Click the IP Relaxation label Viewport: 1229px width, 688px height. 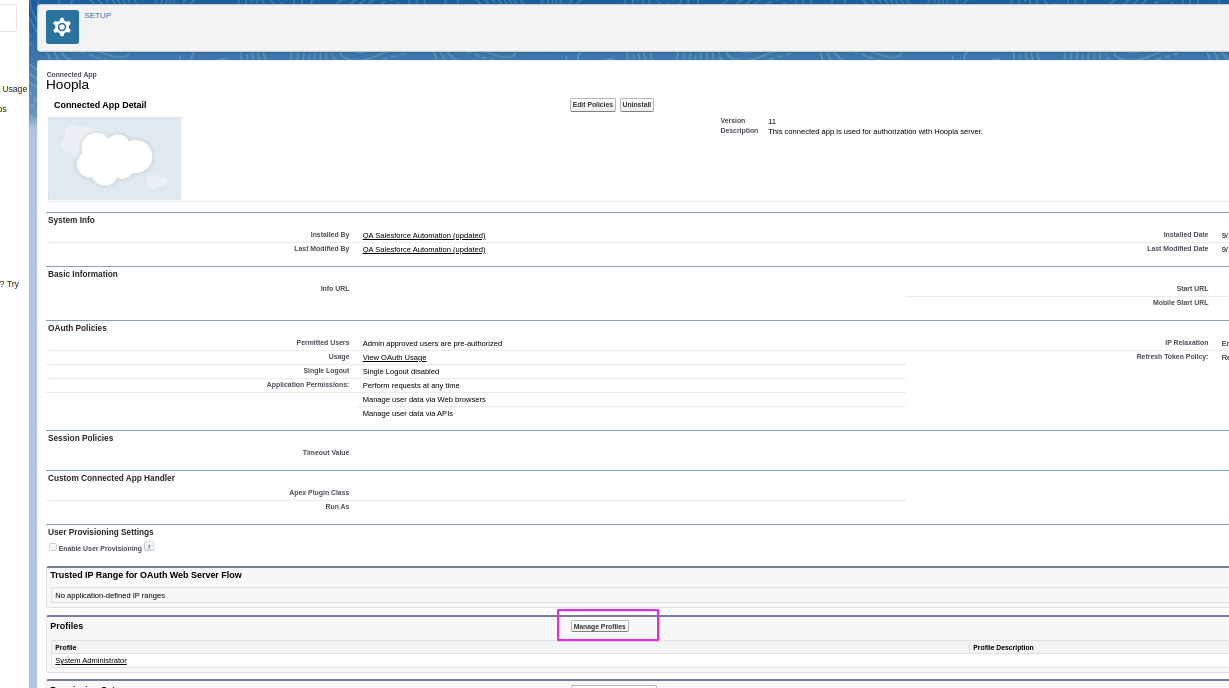tap(1187, 343)
